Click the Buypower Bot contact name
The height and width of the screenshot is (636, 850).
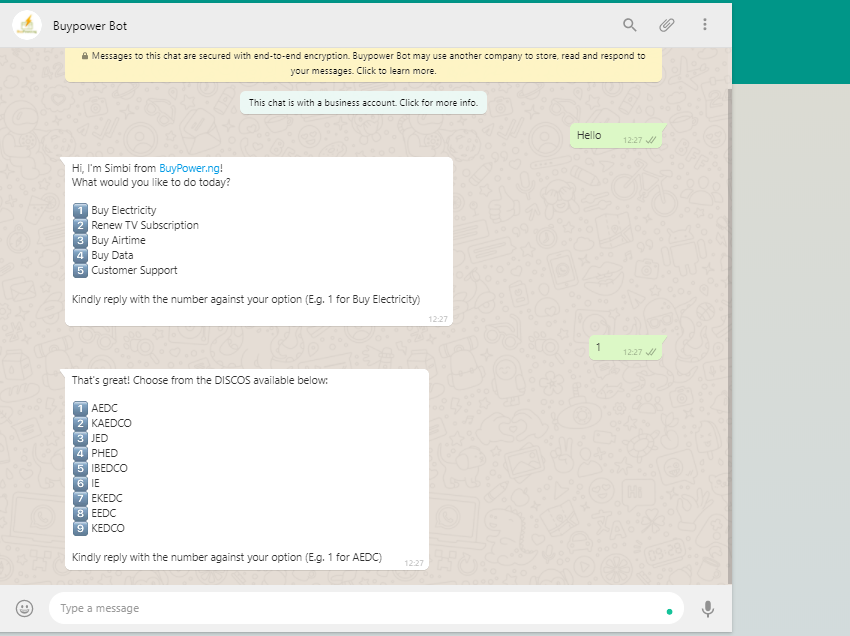90,26
